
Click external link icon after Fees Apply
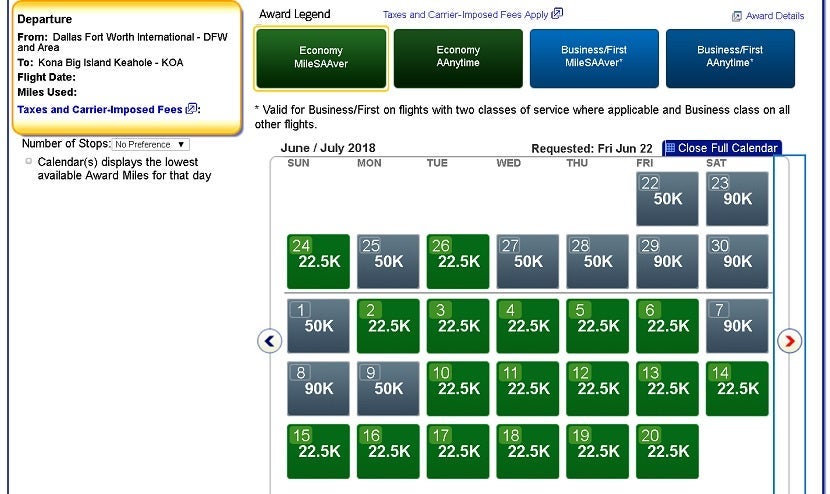point(557,14)
